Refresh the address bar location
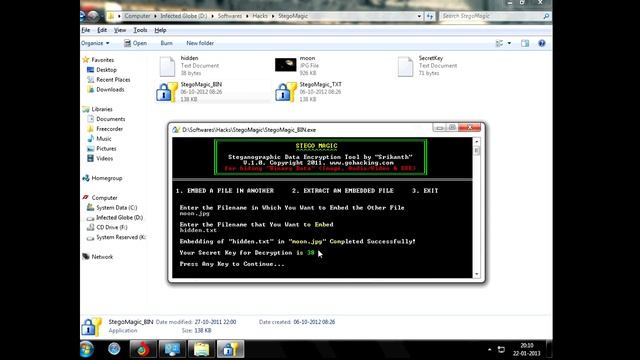The image size is (640, 360). pyautogui.click(x=430, y=16)
